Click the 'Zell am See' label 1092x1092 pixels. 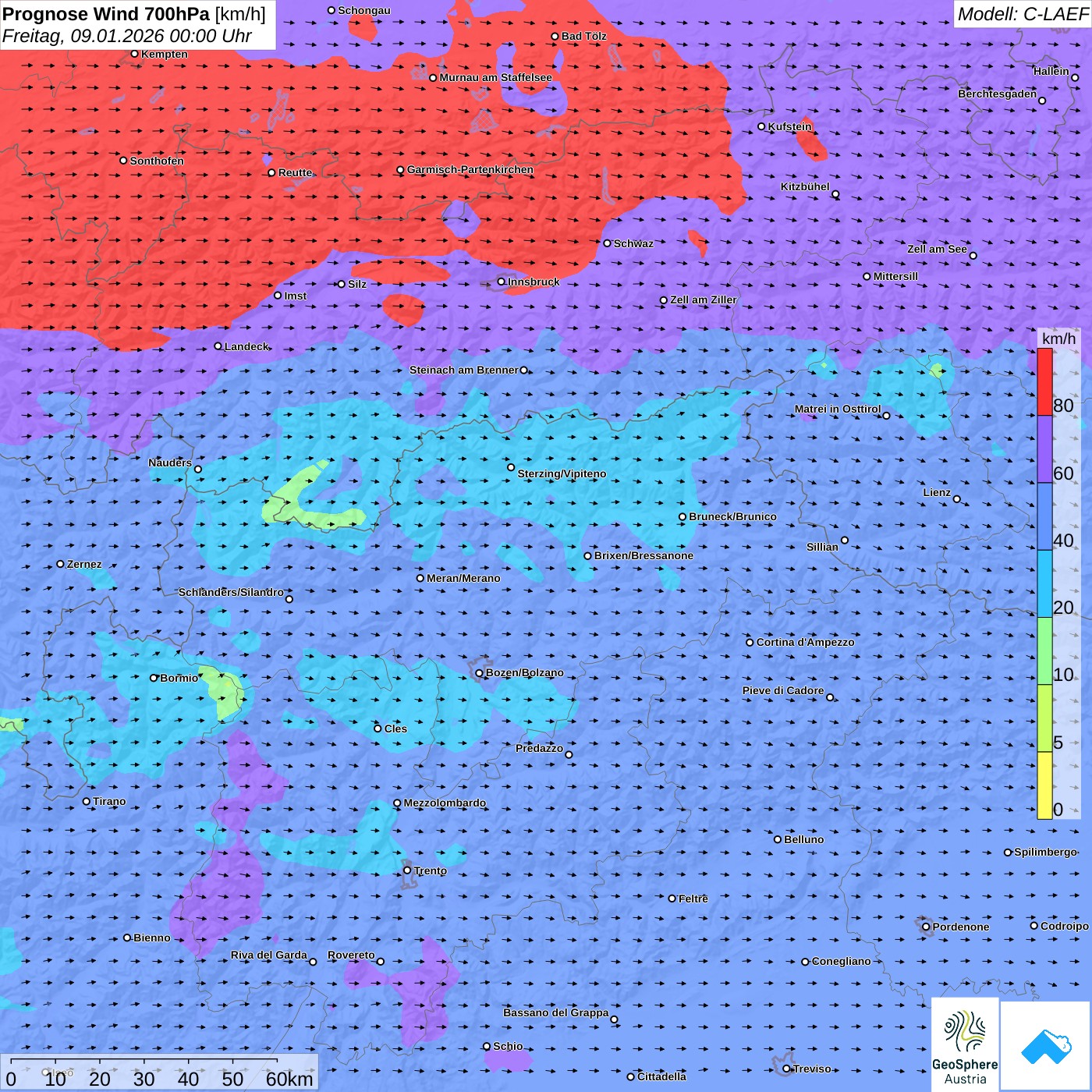(937, 249)
